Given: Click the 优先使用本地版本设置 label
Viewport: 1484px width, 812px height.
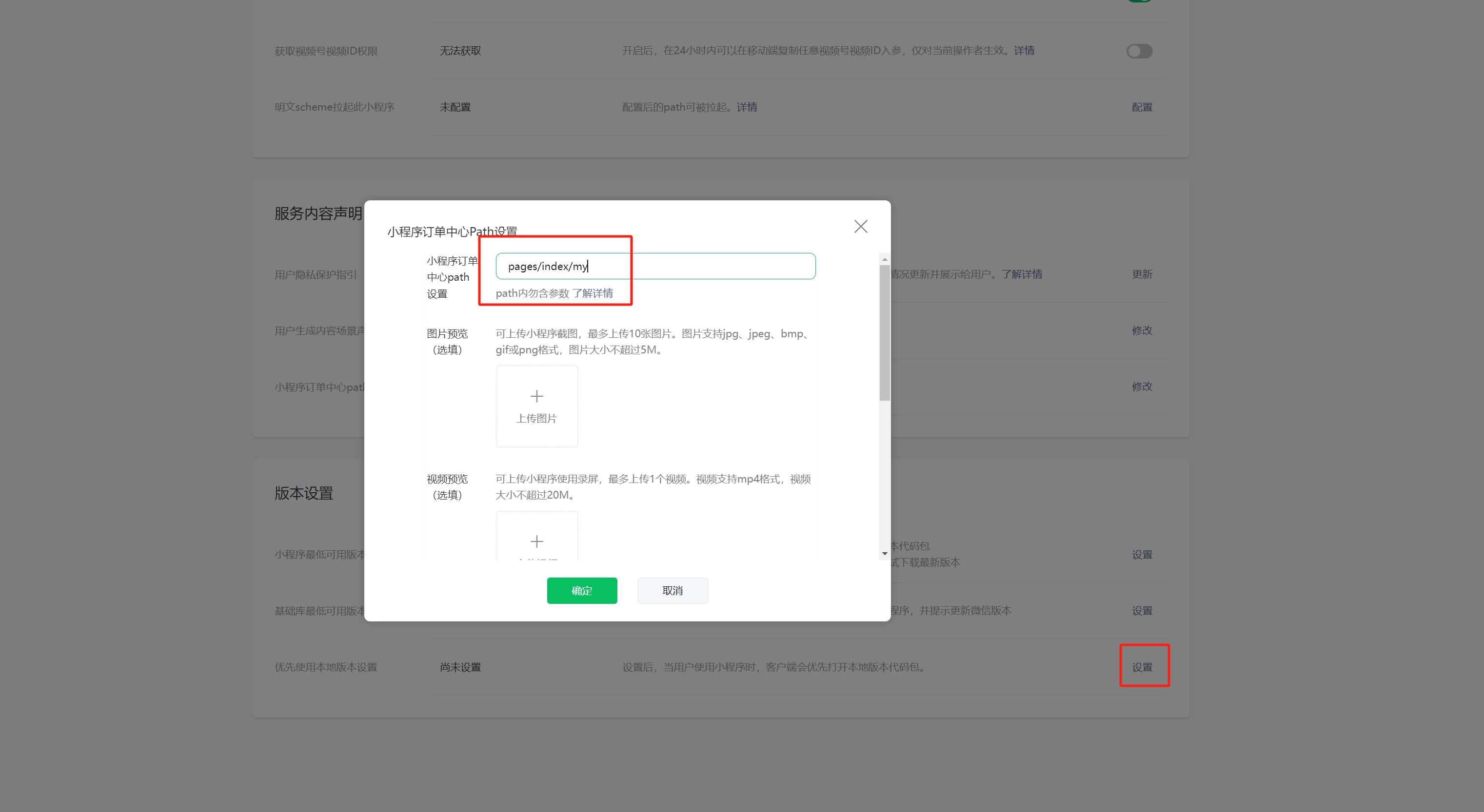Looking at the screenshot, I should (x=325, y=667).
